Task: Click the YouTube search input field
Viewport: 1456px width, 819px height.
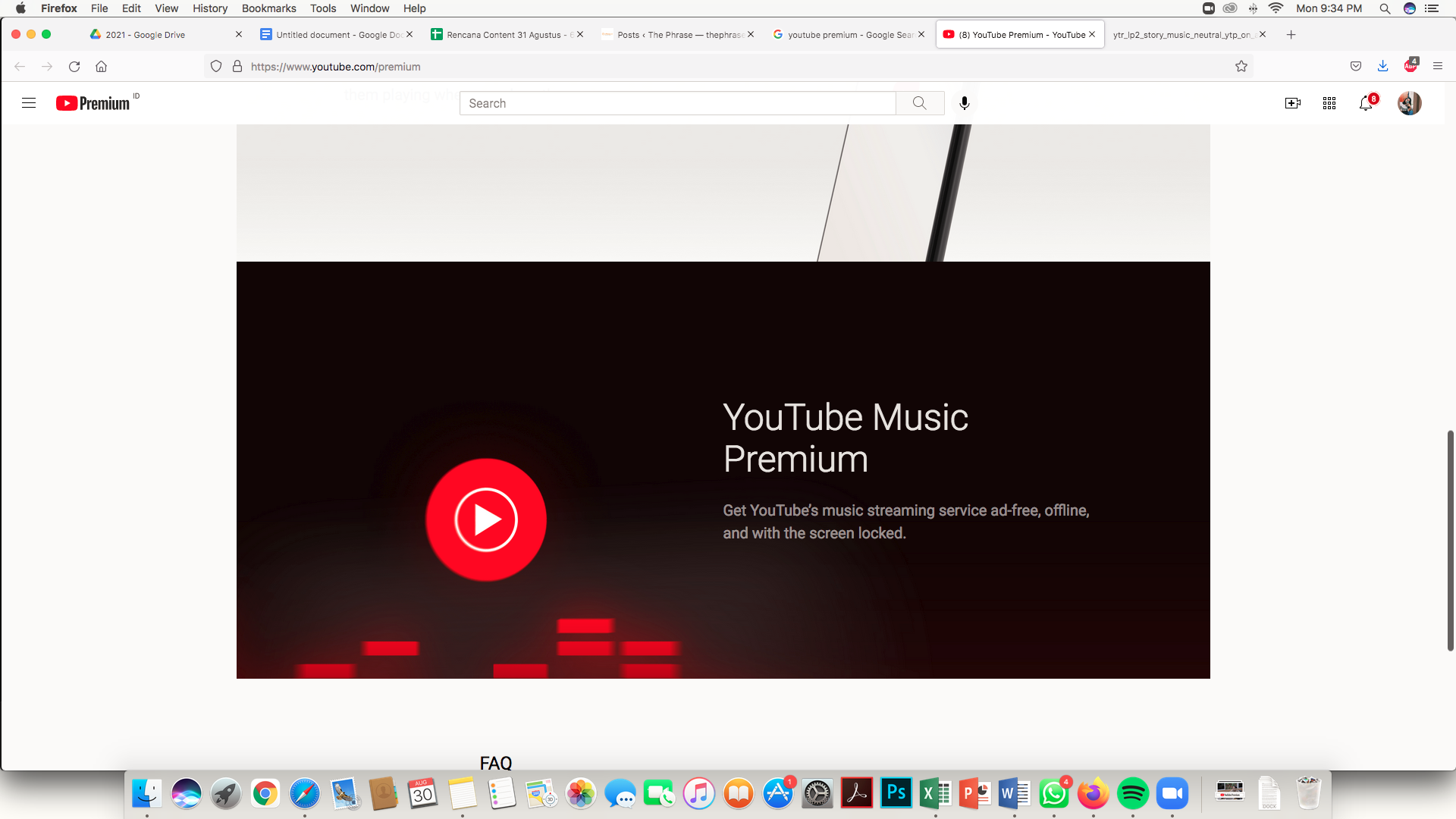Action: (677, 103)
